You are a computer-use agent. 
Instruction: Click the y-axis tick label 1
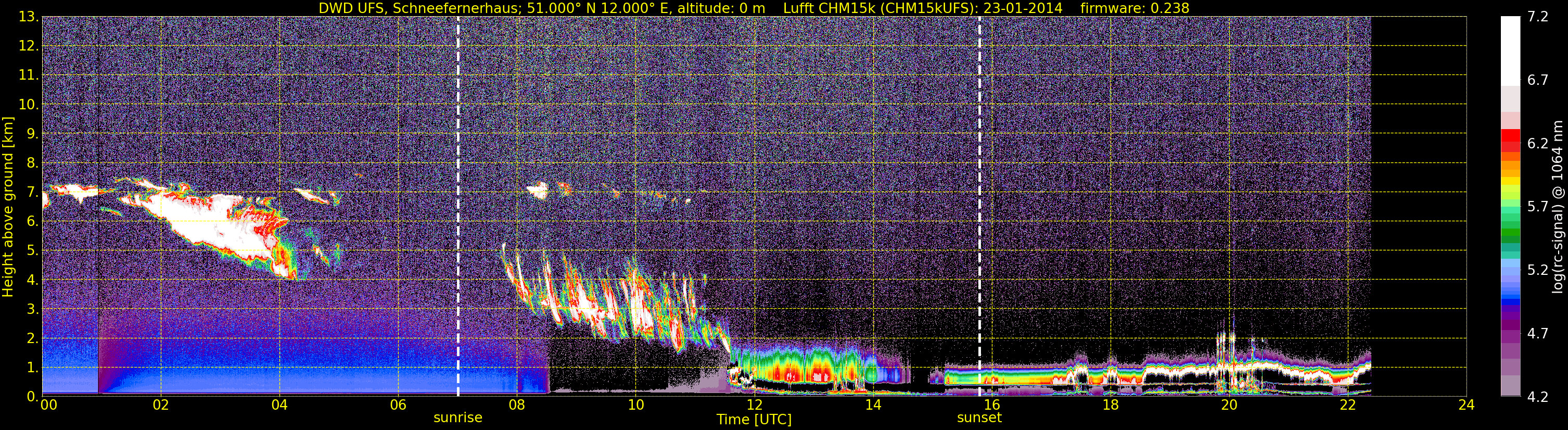(x=32, y=367)
